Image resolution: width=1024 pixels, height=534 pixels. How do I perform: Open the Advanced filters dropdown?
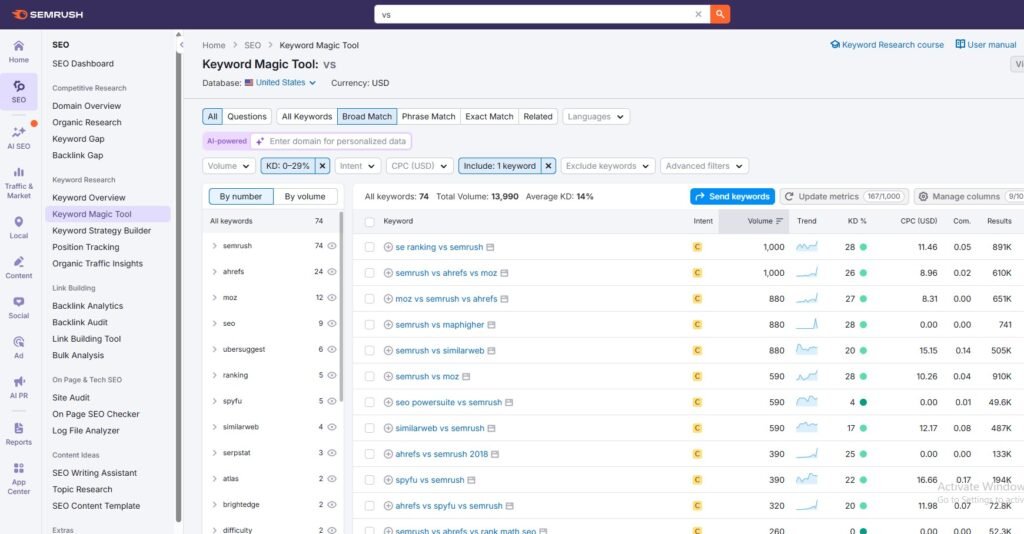(704, 166)
